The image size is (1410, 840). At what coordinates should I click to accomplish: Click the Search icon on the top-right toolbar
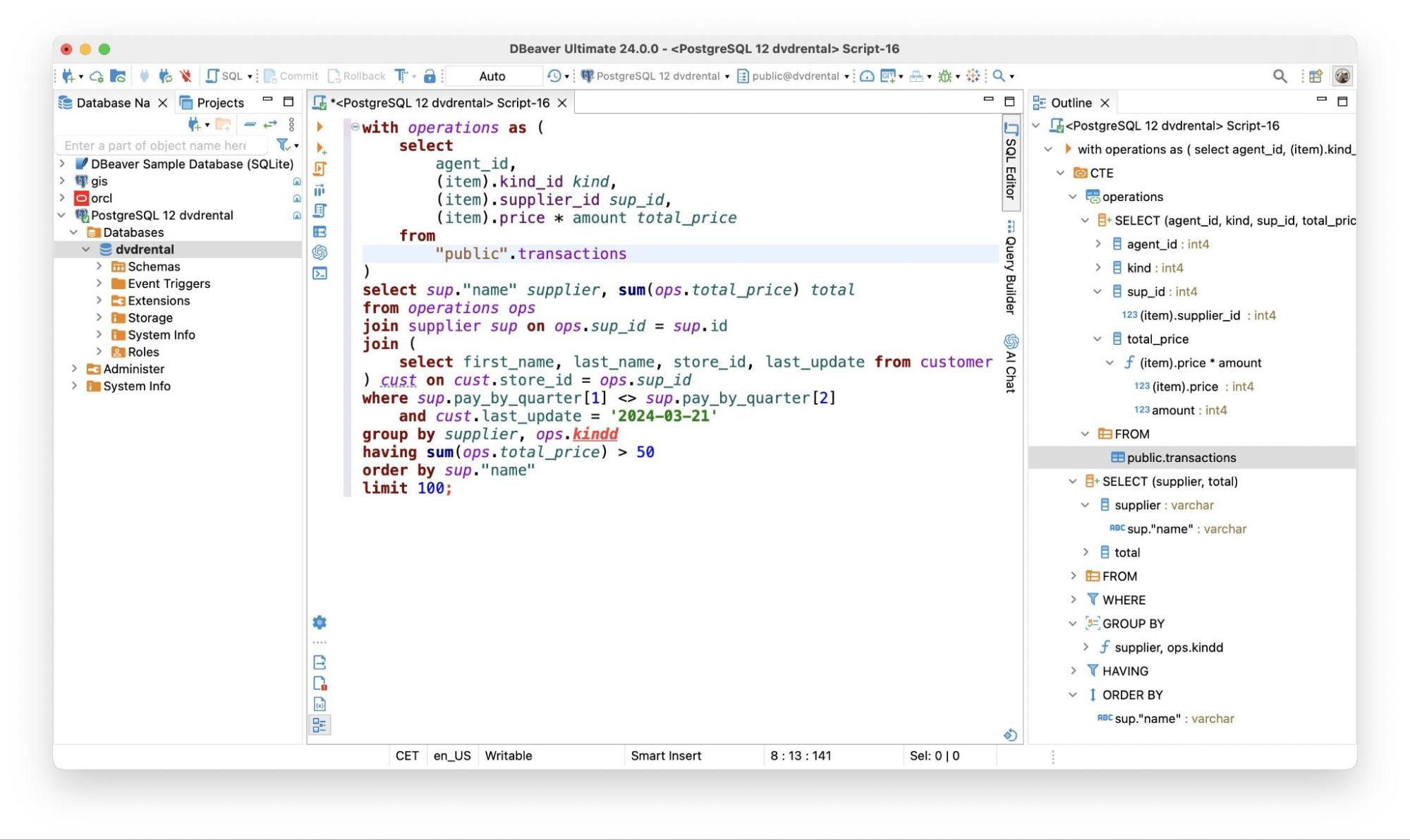[x=1280, y=75]
